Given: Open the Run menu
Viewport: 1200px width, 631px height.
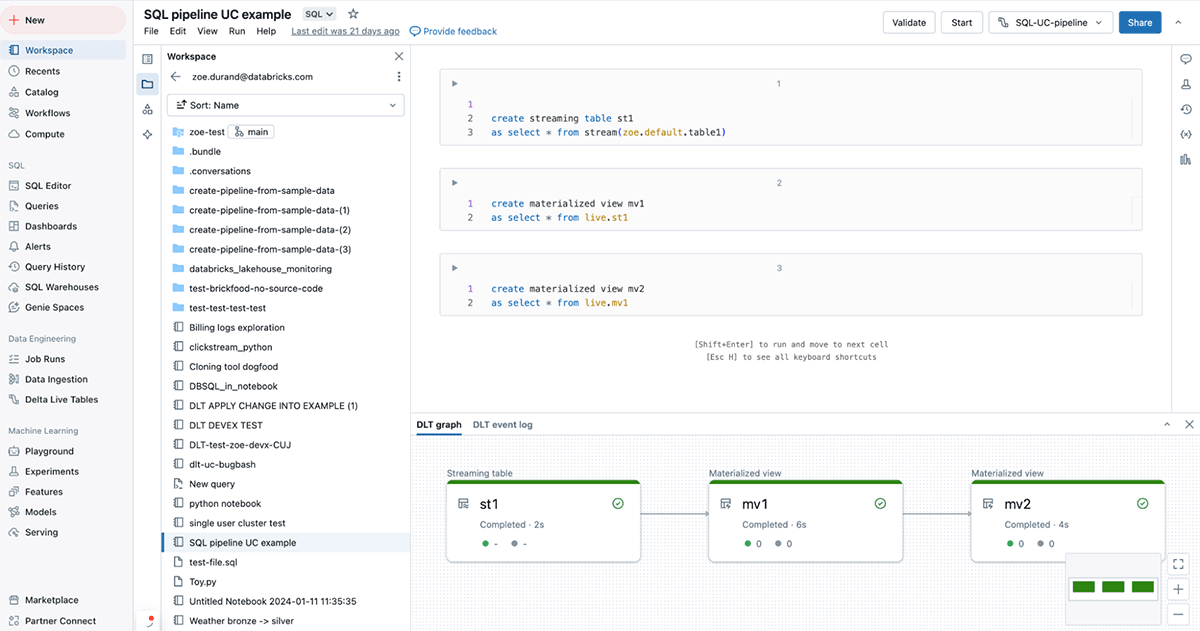Looking at the screenshot, I should (237, 31).
